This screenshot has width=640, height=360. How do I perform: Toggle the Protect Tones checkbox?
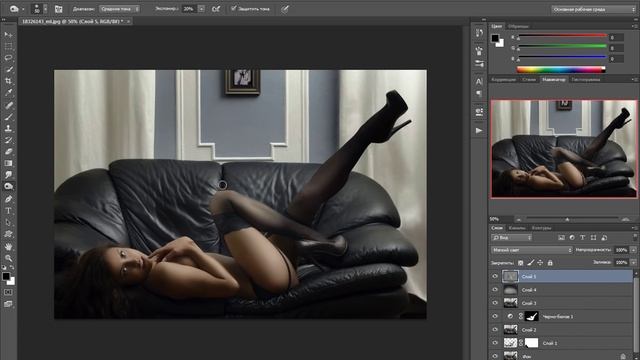pos(233,9)
